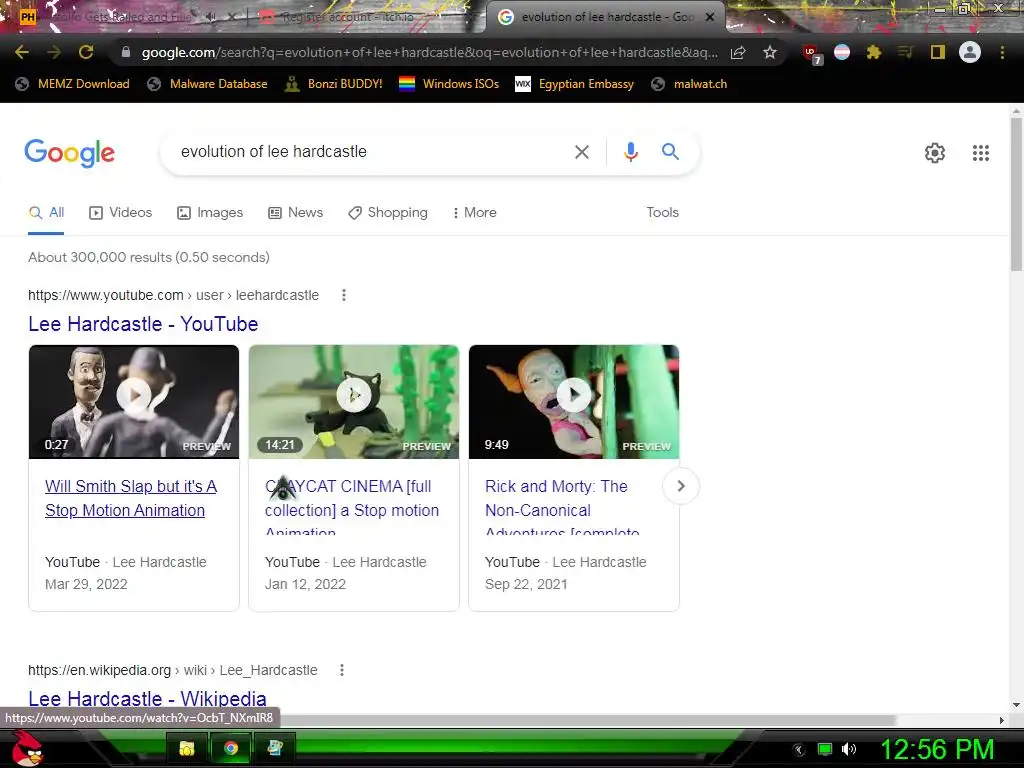Open the malwat.ch bookmark
1024x768 pixels.
click(x=690, y=84)
